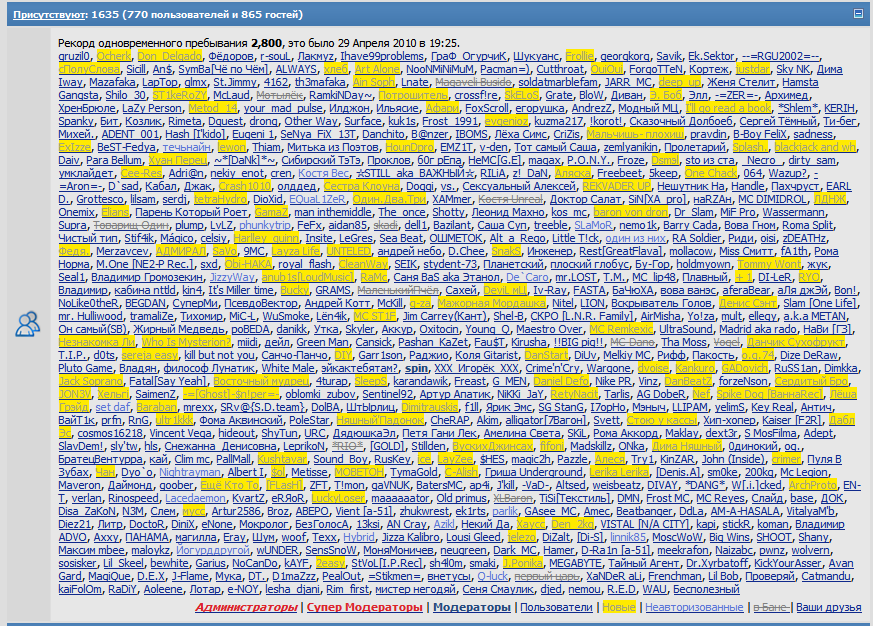
Task: Open the Maestro Over profile
Action: click(549, 329)
